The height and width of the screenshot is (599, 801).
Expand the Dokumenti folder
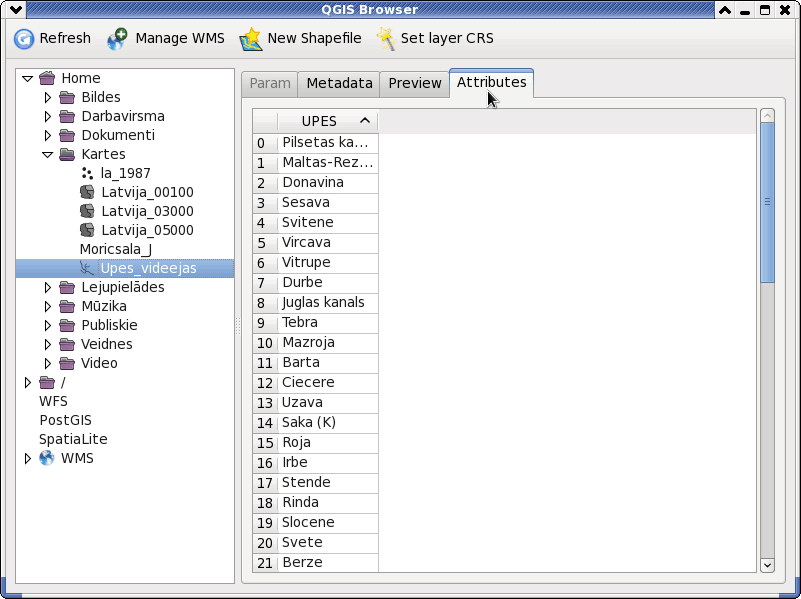click(48, 135)
